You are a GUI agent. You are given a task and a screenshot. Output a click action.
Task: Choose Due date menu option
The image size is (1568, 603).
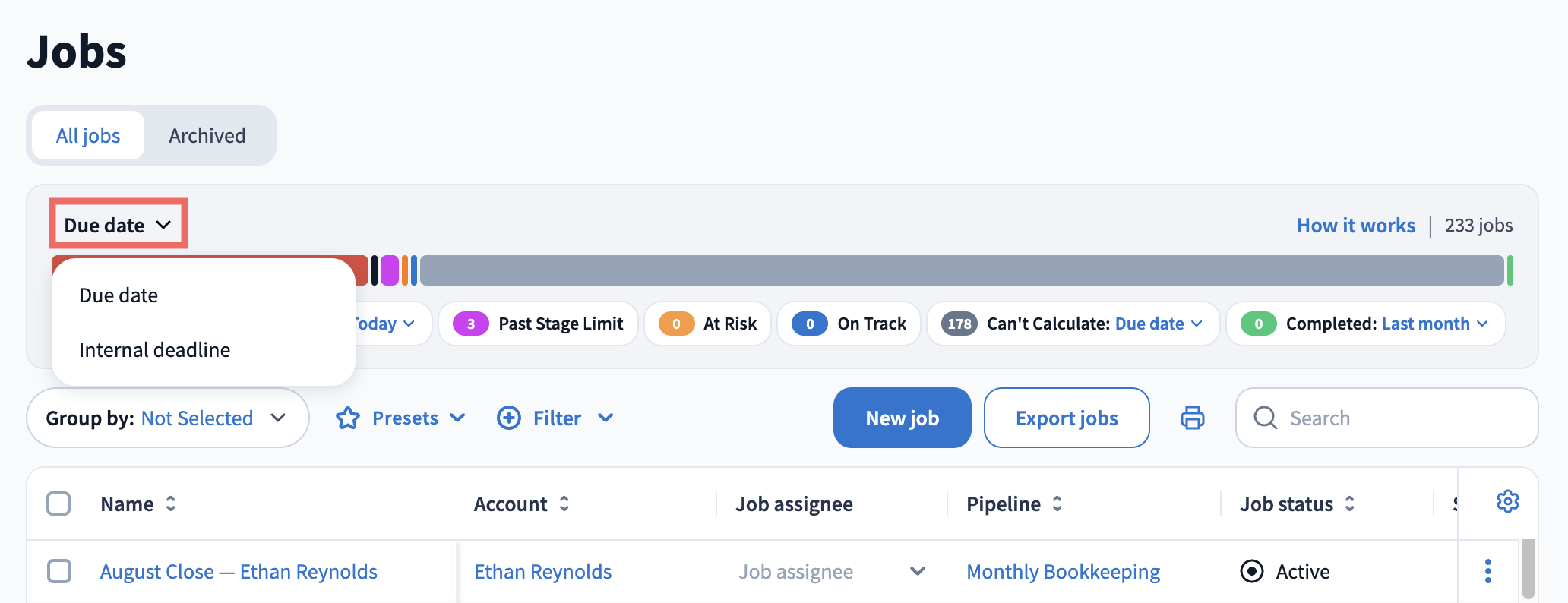[203, 295]
